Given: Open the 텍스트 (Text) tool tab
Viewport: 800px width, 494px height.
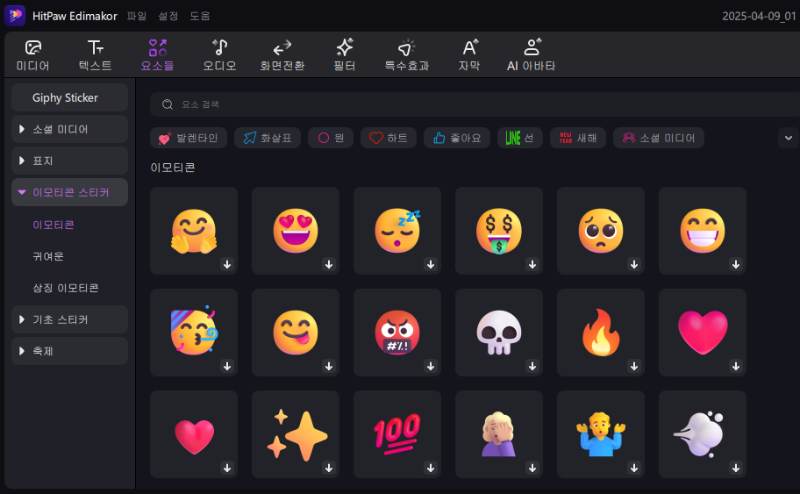Looking at the screenshot, I should pos(95,56).
